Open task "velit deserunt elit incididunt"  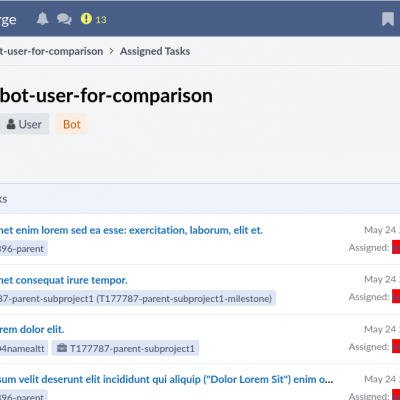tap(166, 379)
